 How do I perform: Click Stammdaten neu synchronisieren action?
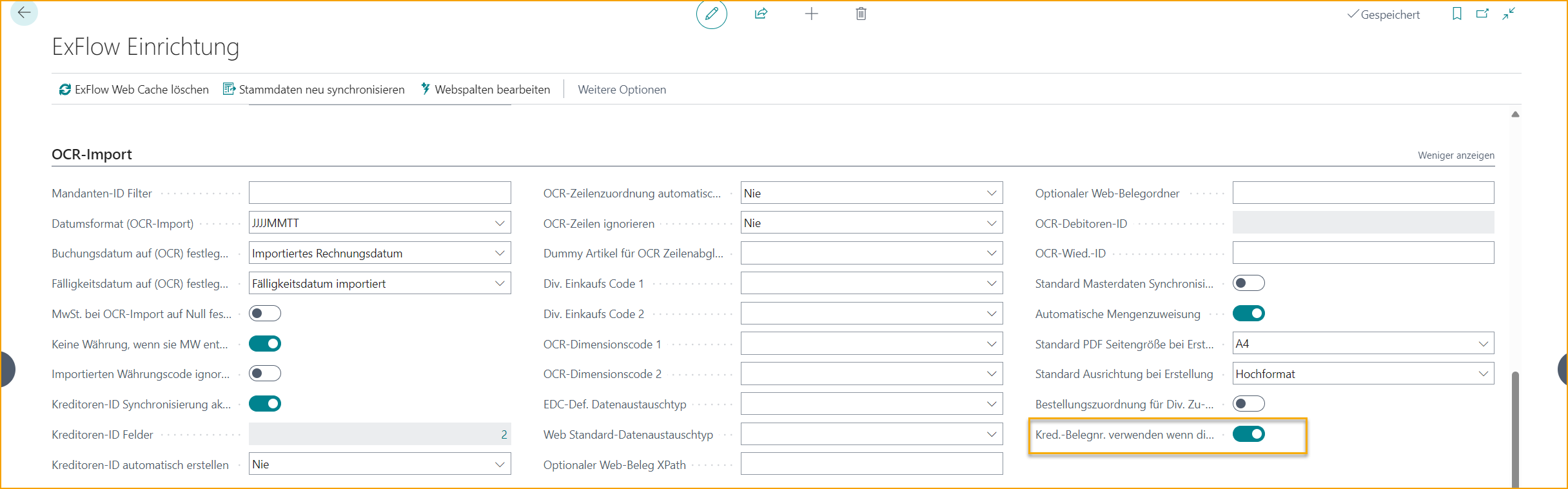click(x=314, y=90)
